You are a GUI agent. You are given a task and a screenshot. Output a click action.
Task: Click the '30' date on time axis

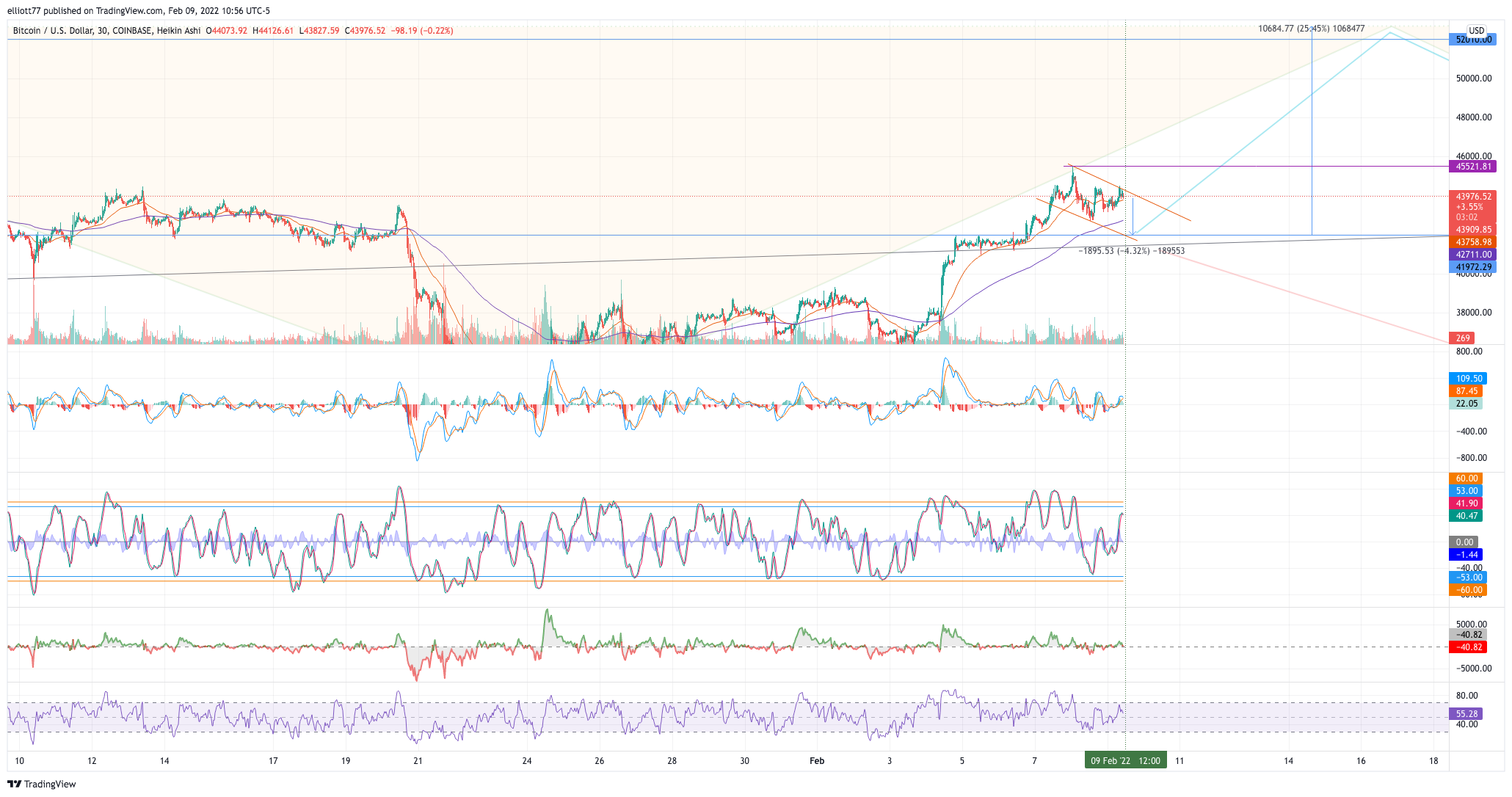pyautogui.click(x=744, y=761)
